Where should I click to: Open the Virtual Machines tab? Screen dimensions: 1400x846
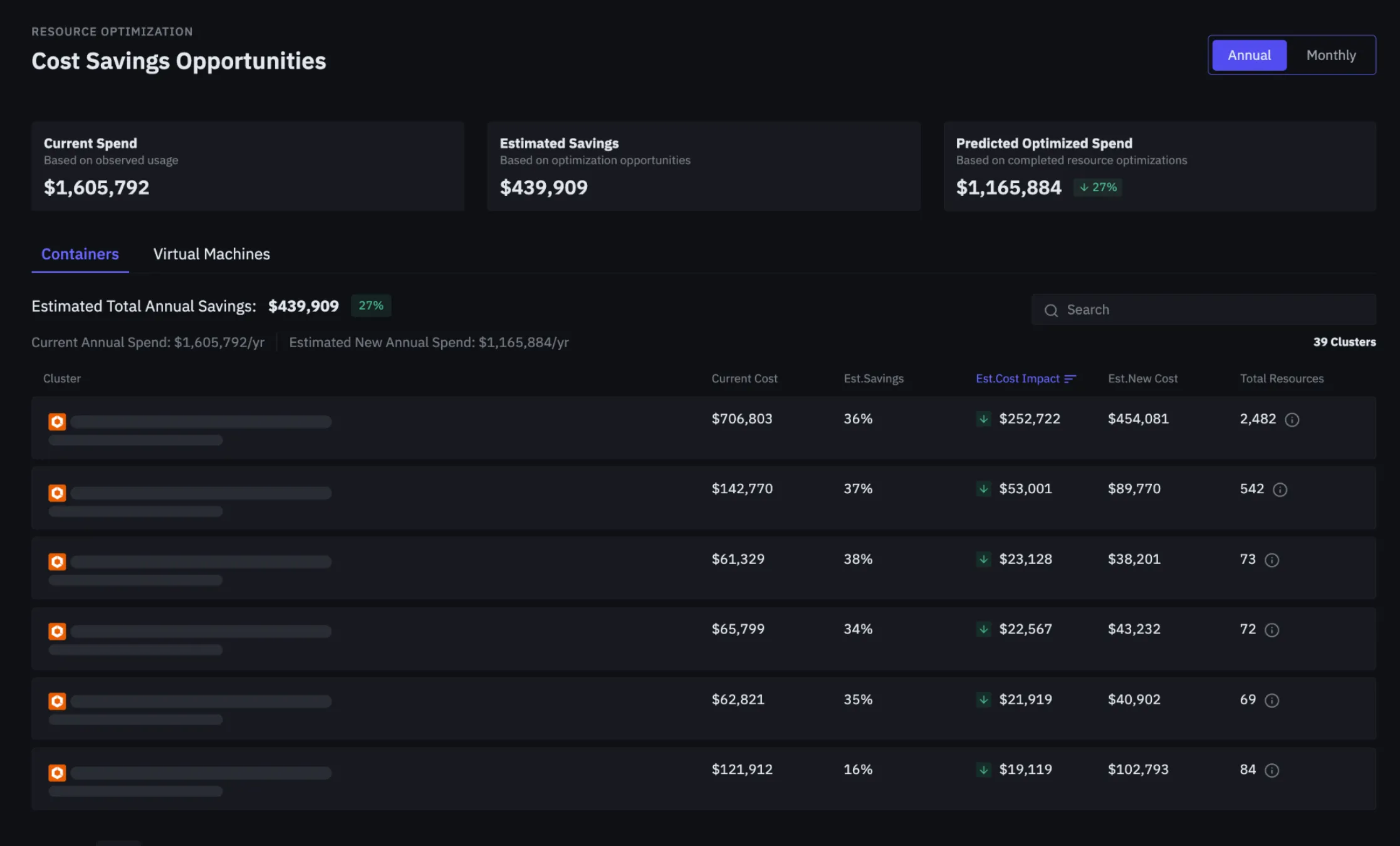[211, 254]
